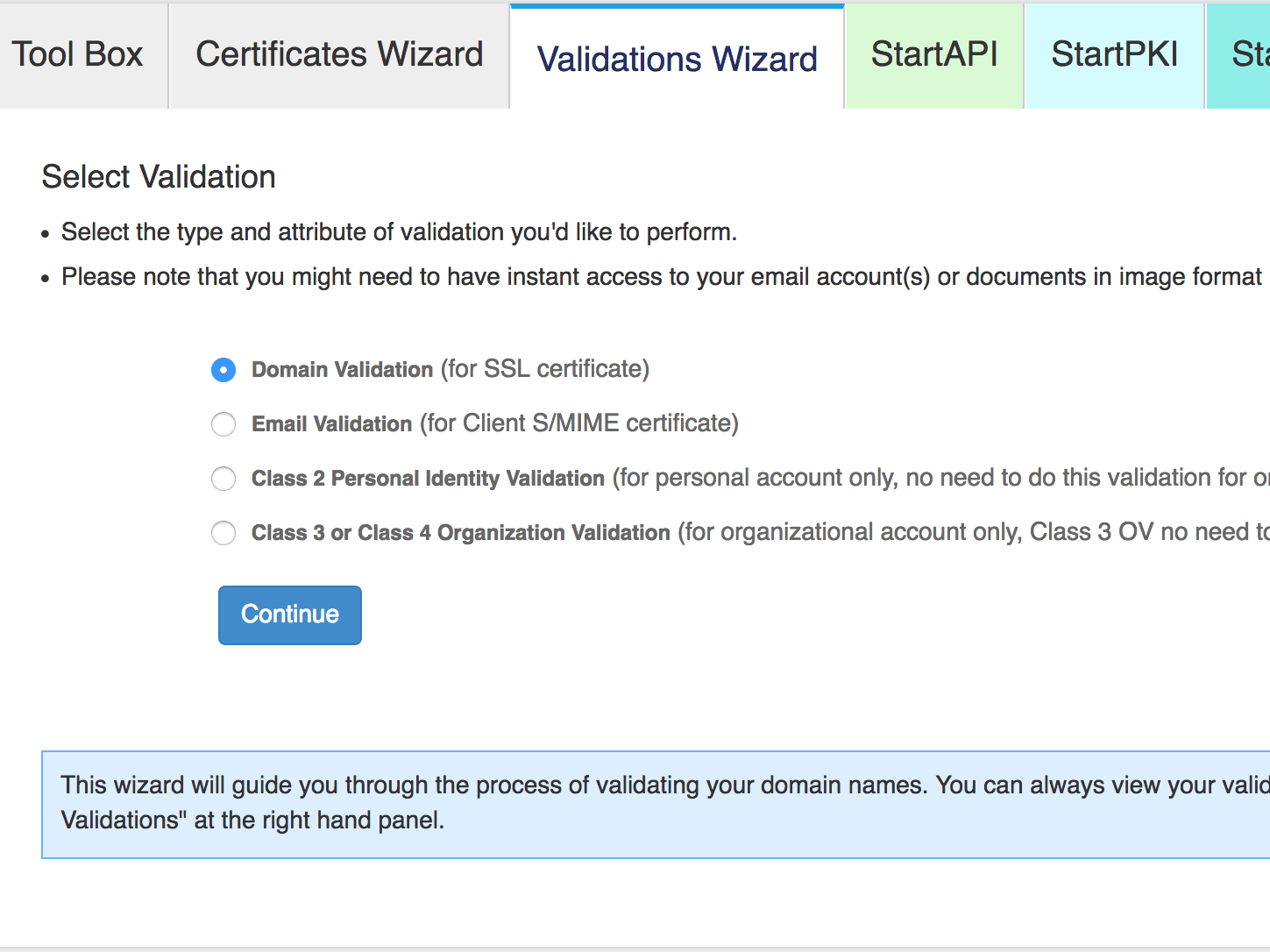Click the bold "Email Validation" label text
This screenshot has height=952, width=1270.
331,424
